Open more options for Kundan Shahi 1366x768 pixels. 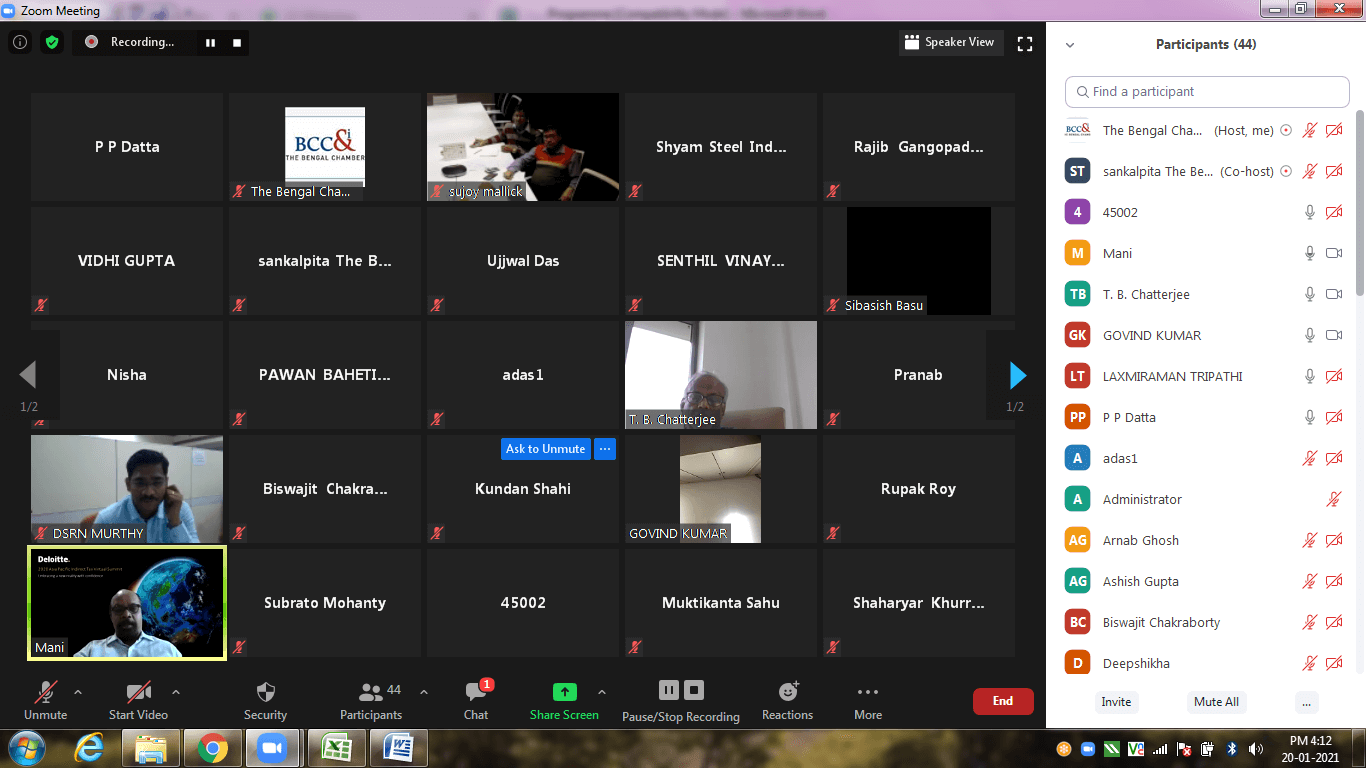(605, 449)
